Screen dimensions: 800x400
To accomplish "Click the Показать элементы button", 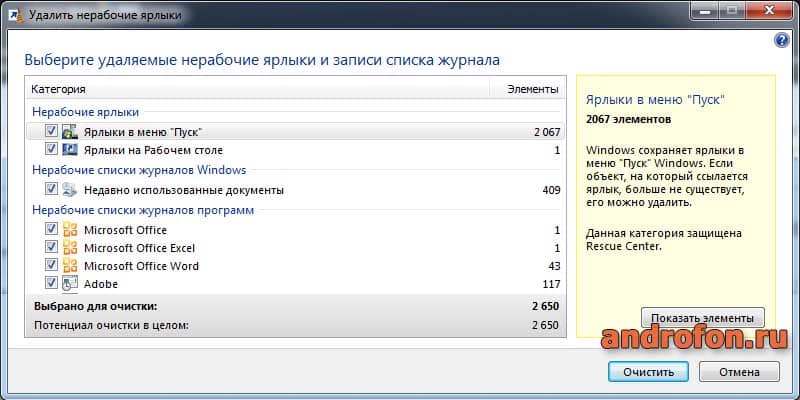I will click(x=703, y=318).
